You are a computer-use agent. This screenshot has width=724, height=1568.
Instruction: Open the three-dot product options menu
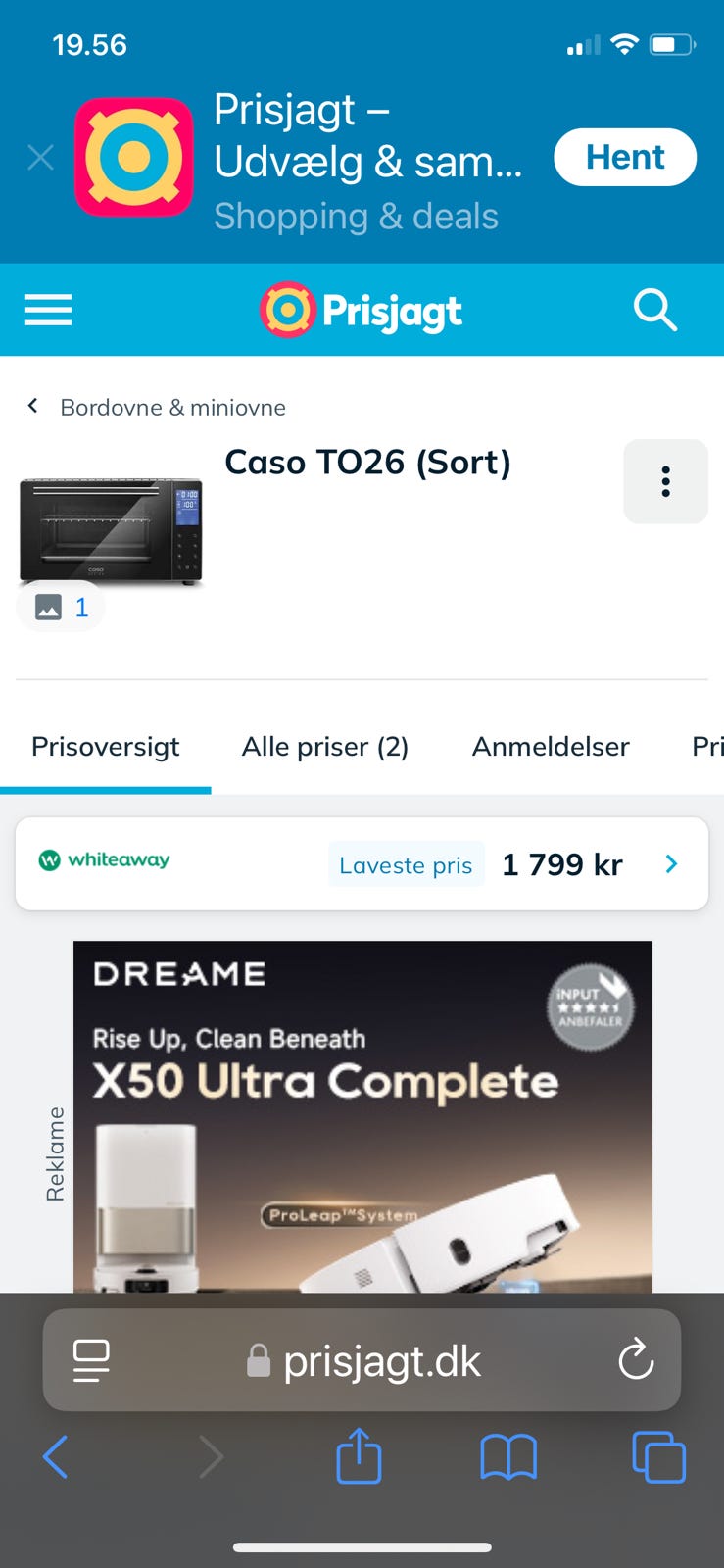point(665,481)
